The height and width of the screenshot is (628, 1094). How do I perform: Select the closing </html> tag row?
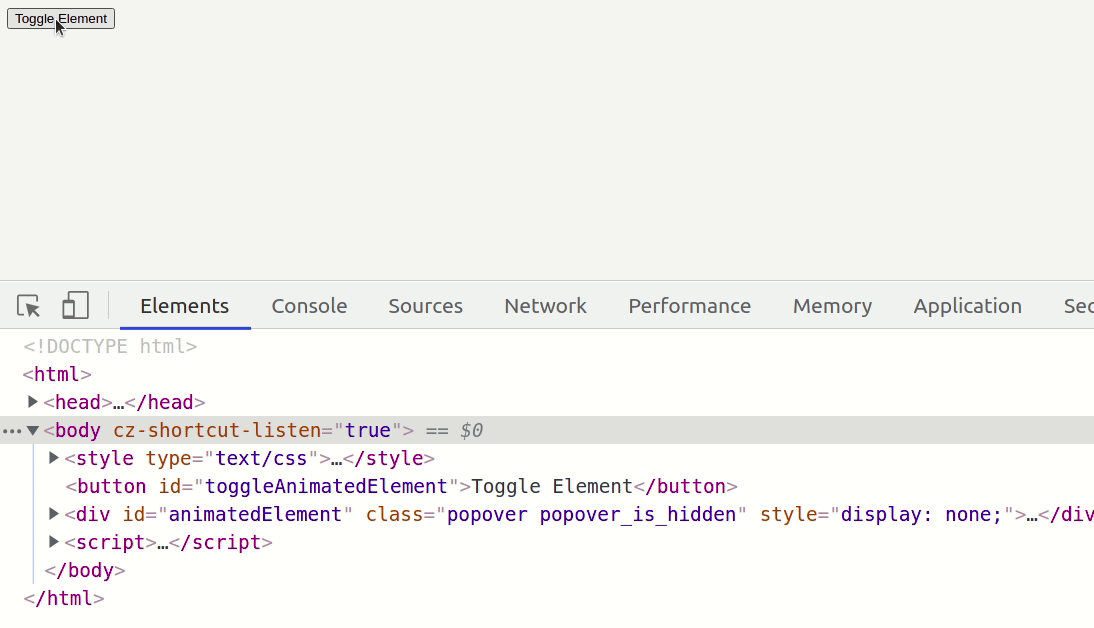click(x=64, y=599)
